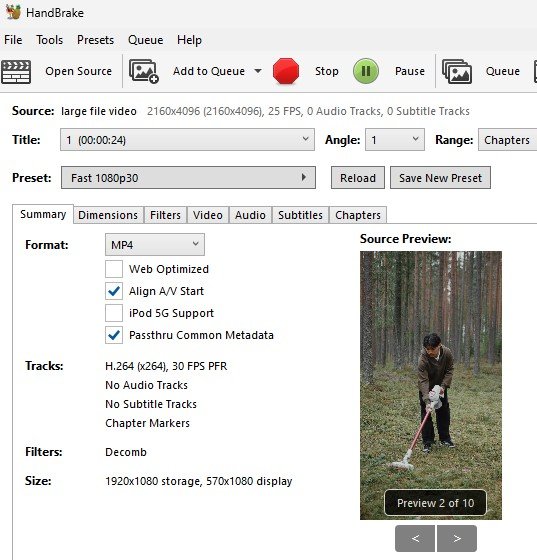Click the Save New Preset button
The image size is (537, 560).
click(x=440, y=178)
